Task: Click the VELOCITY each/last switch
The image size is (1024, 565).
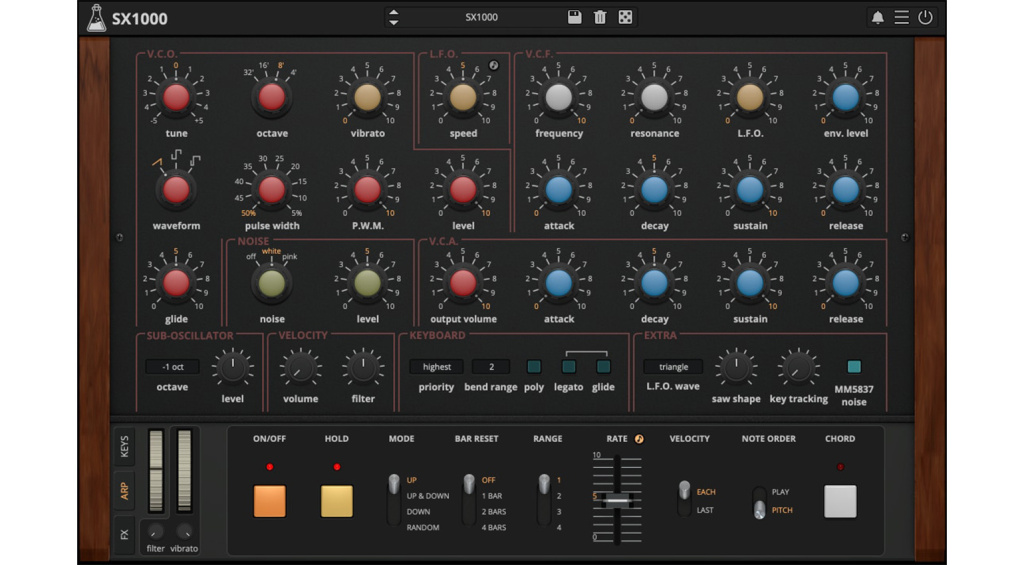Action: [684, 500]
